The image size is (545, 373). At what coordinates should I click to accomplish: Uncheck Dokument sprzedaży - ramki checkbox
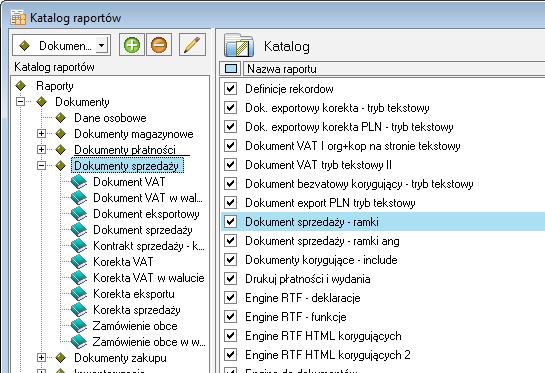click(230, 221)
